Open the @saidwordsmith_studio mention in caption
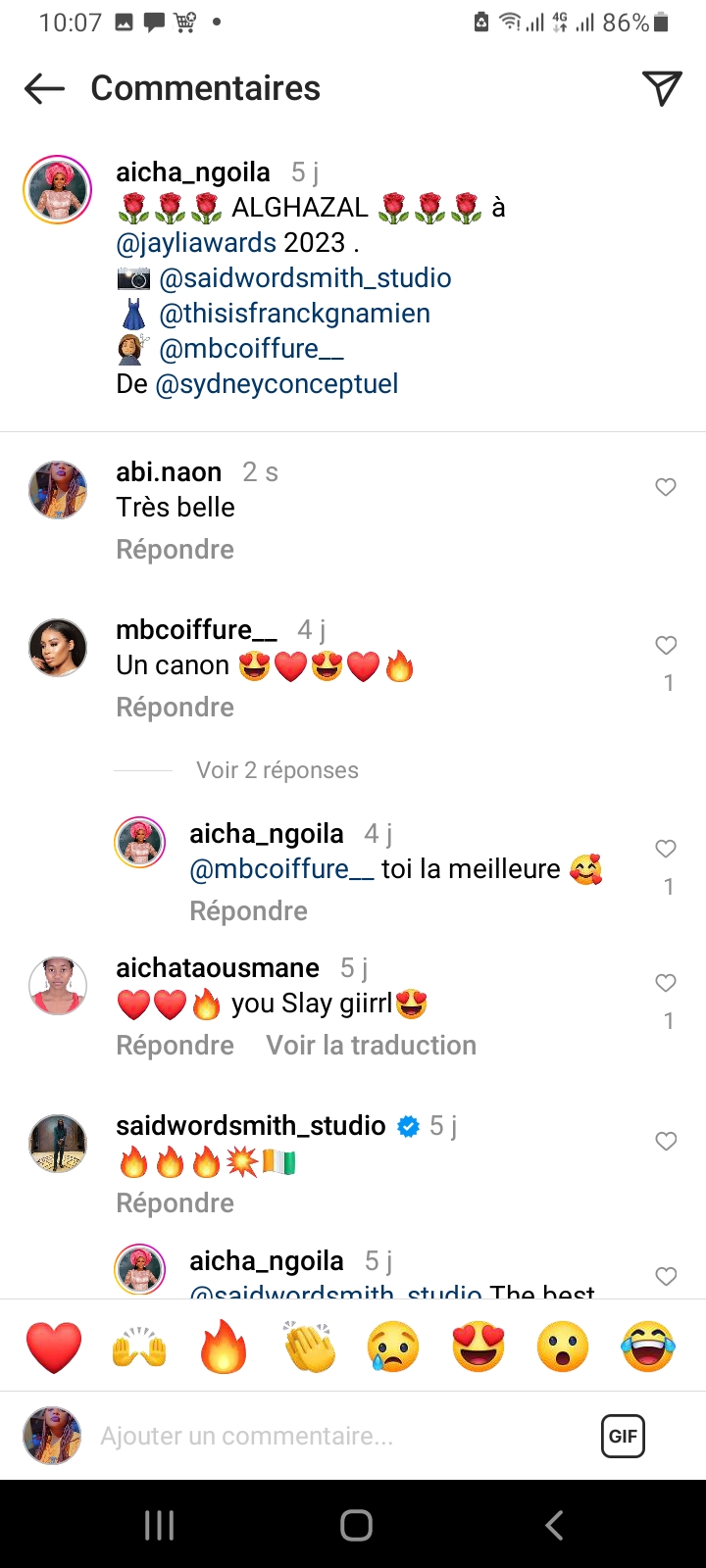Image resolution: width=706 pixels, height=1568 pixels. (305, 278)
